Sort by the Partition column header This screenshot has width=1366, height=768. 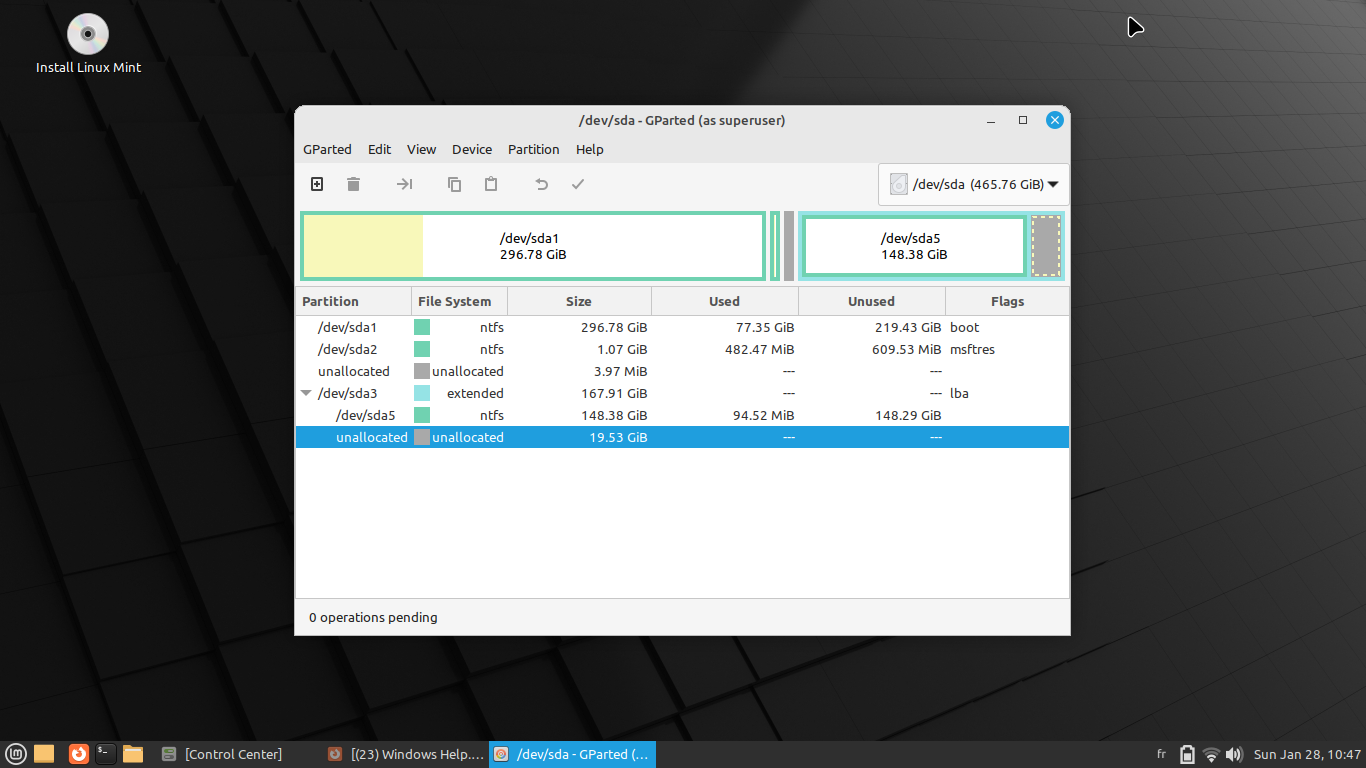click(x=354, y=301)
